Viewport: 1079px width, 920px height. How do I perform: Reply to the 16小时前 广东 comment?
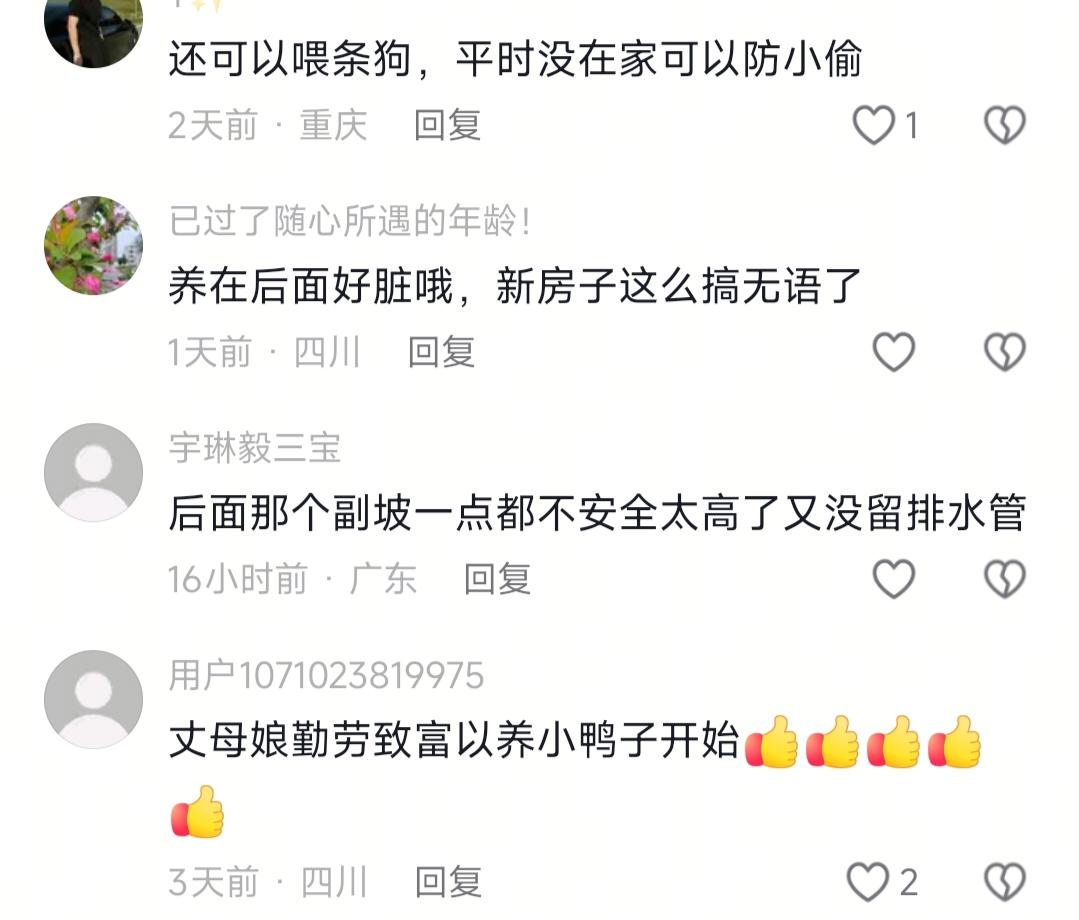coord(498,578)
